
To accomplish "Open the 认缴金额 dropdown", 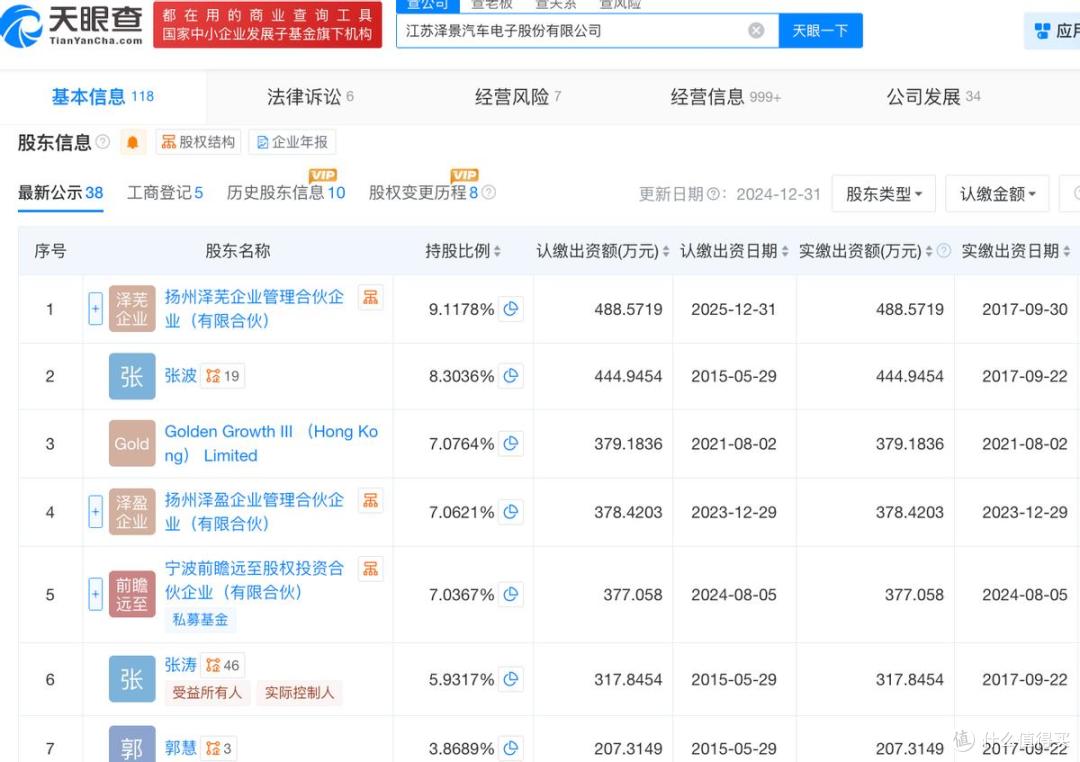I will [x=997, y=194].
